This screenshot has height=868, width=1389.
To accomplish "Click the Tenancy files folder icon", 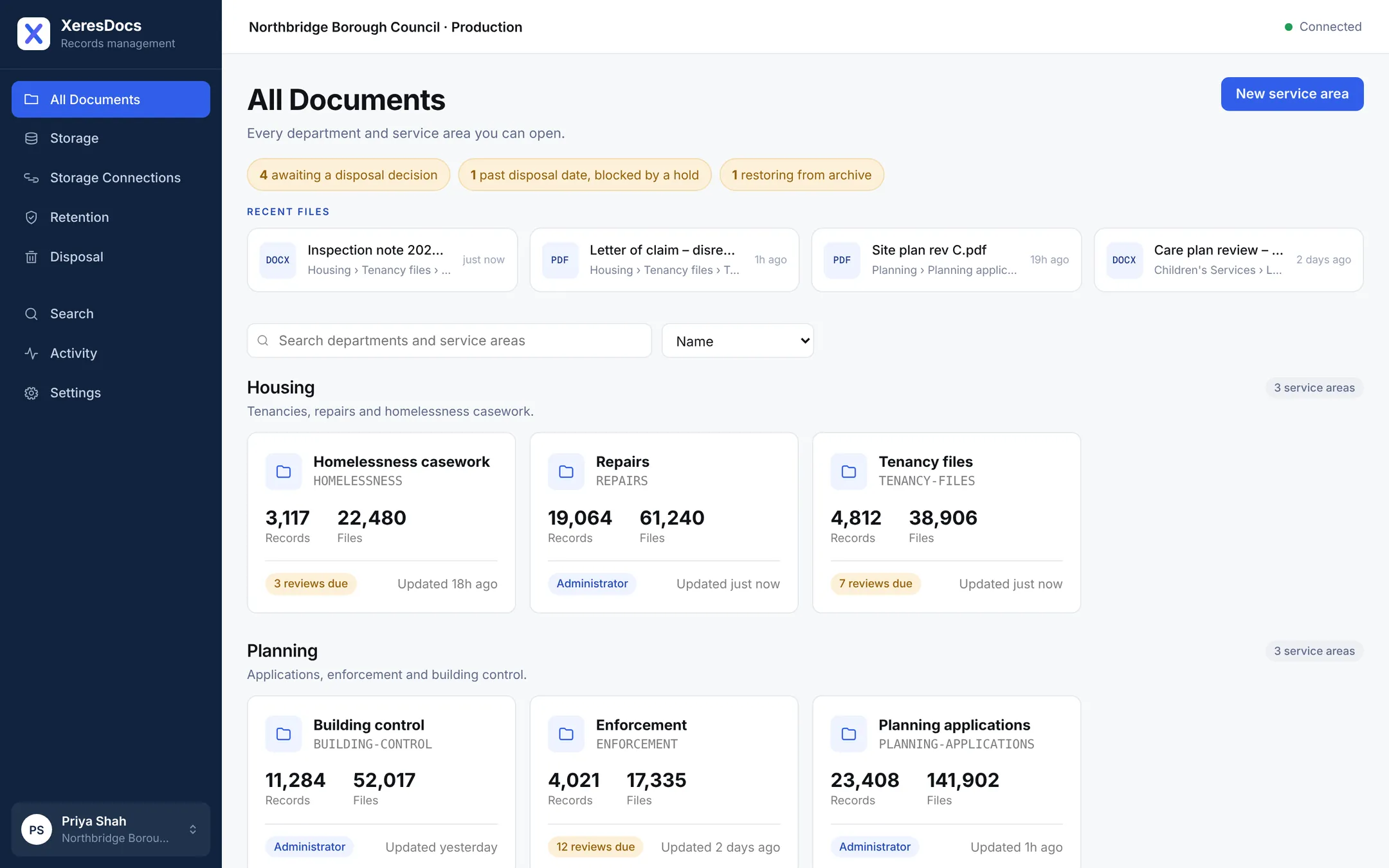I will [849, 471].
